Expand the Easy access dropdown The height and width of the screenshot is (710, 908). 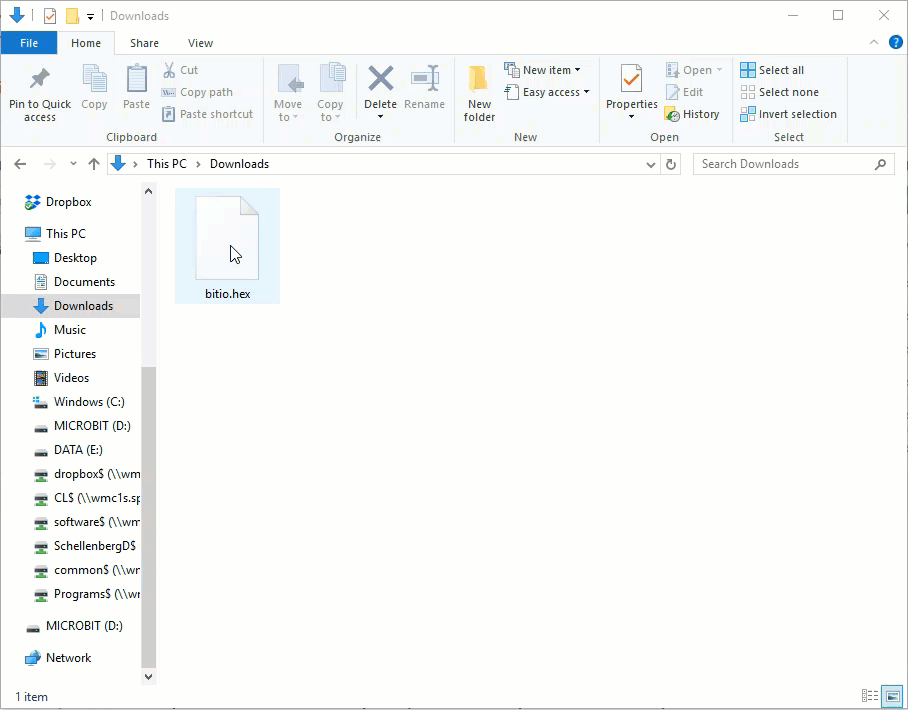tap(549, 92)
